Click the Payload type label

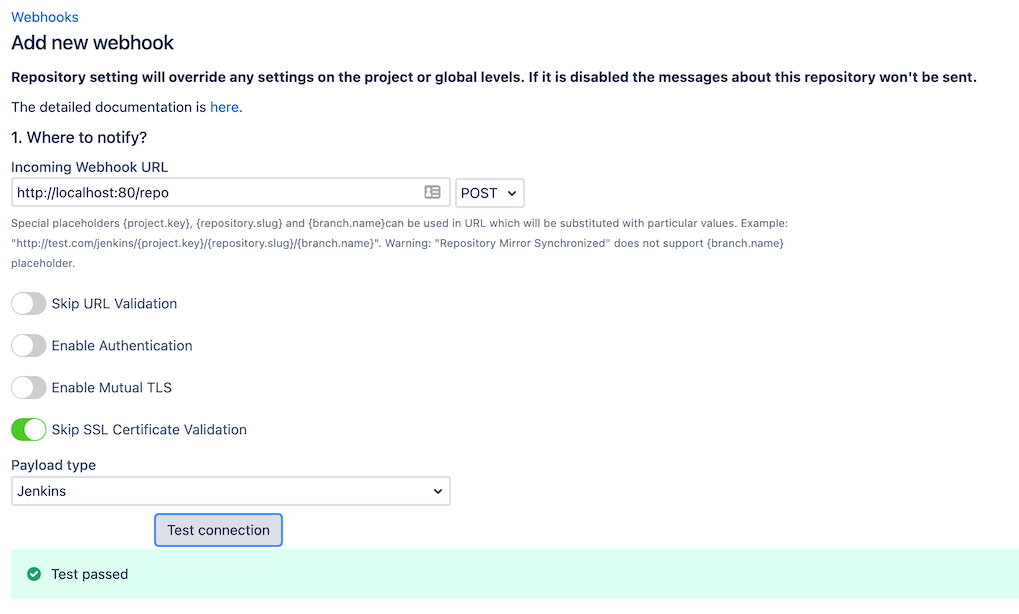coord(53,465)
